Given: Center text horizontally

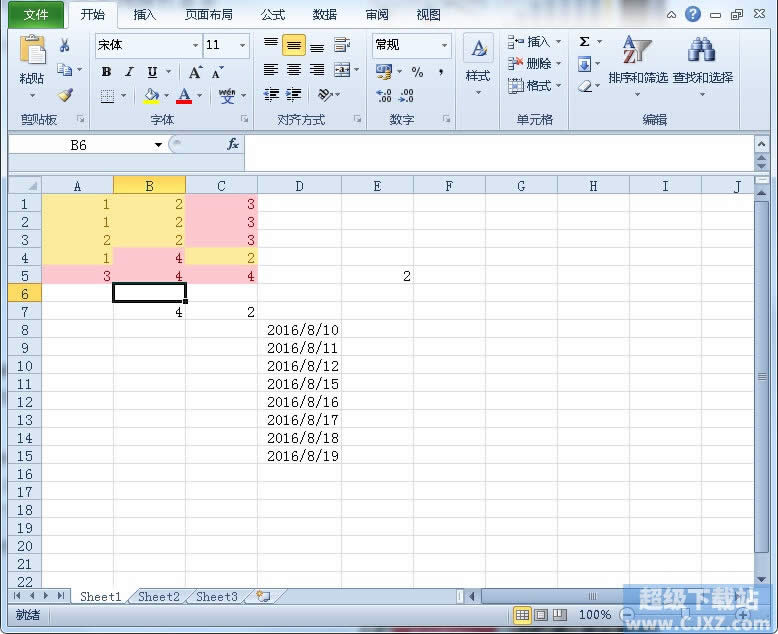Looking at the screenshot, I should [294, 69].
